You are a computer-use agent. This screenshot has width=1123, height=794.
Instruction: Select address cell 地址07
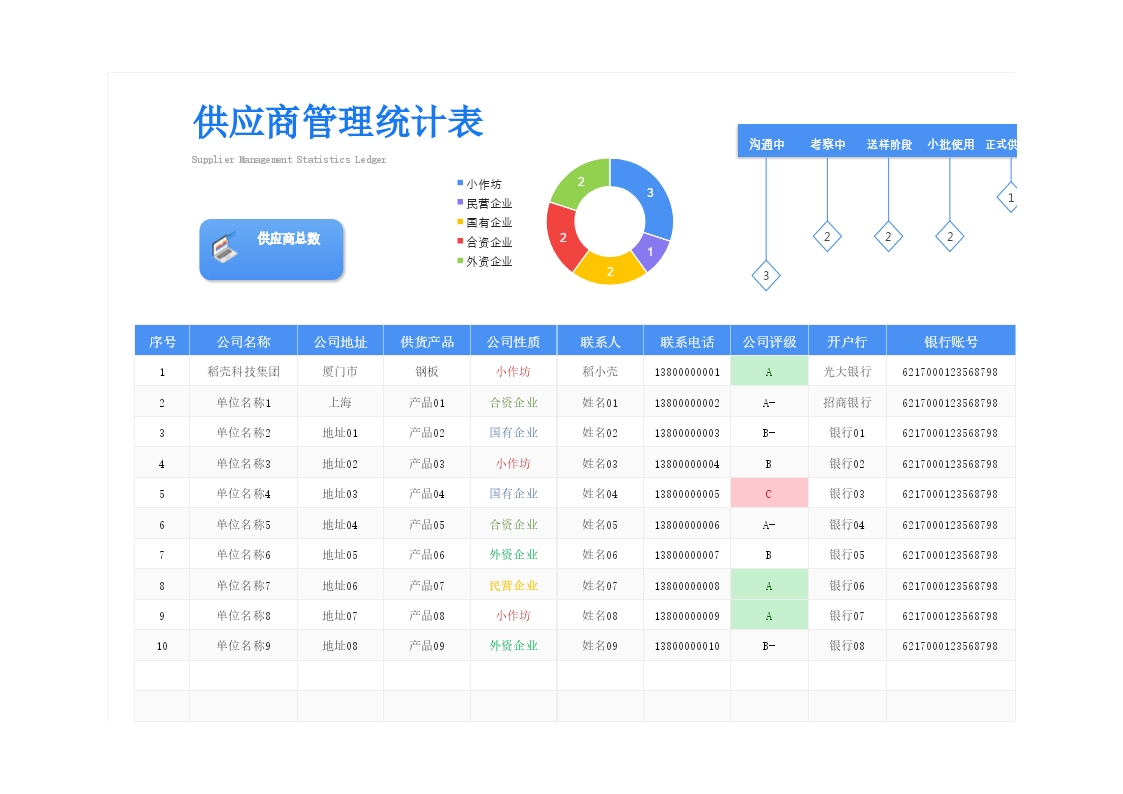(x=340, y=615)
